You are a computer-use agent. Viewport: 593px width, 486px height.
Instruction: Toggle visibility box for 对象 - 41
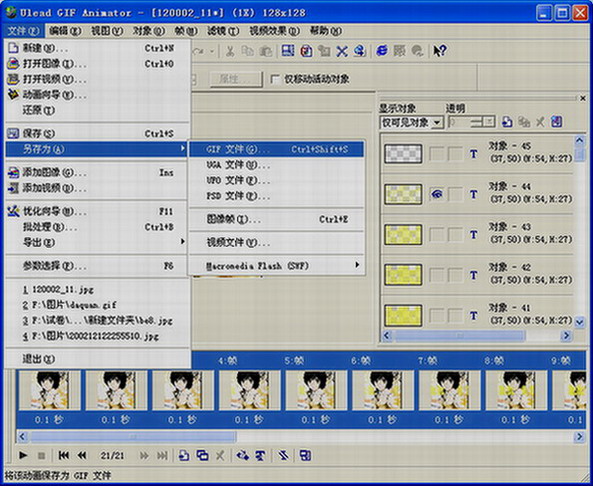point(437,315)
